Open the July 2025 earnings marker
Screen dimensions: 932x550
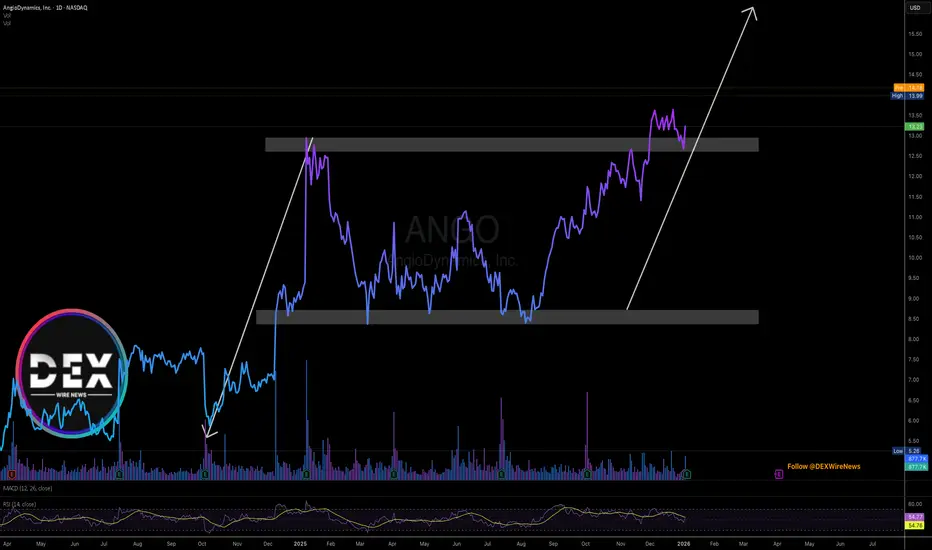[x=502, y=474]
